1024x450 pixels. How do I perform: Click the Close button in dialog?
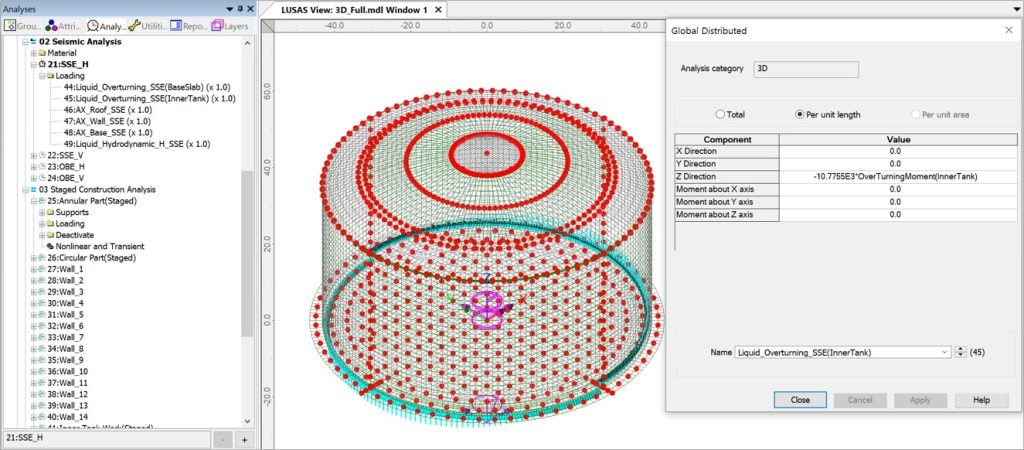pyautogui.click(x=800, y=400)
